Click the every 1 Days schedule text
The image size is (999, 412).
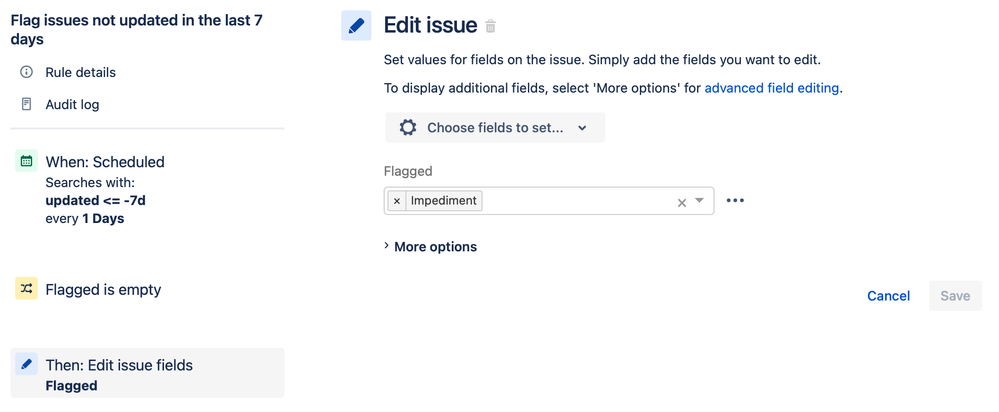point(85,218)
